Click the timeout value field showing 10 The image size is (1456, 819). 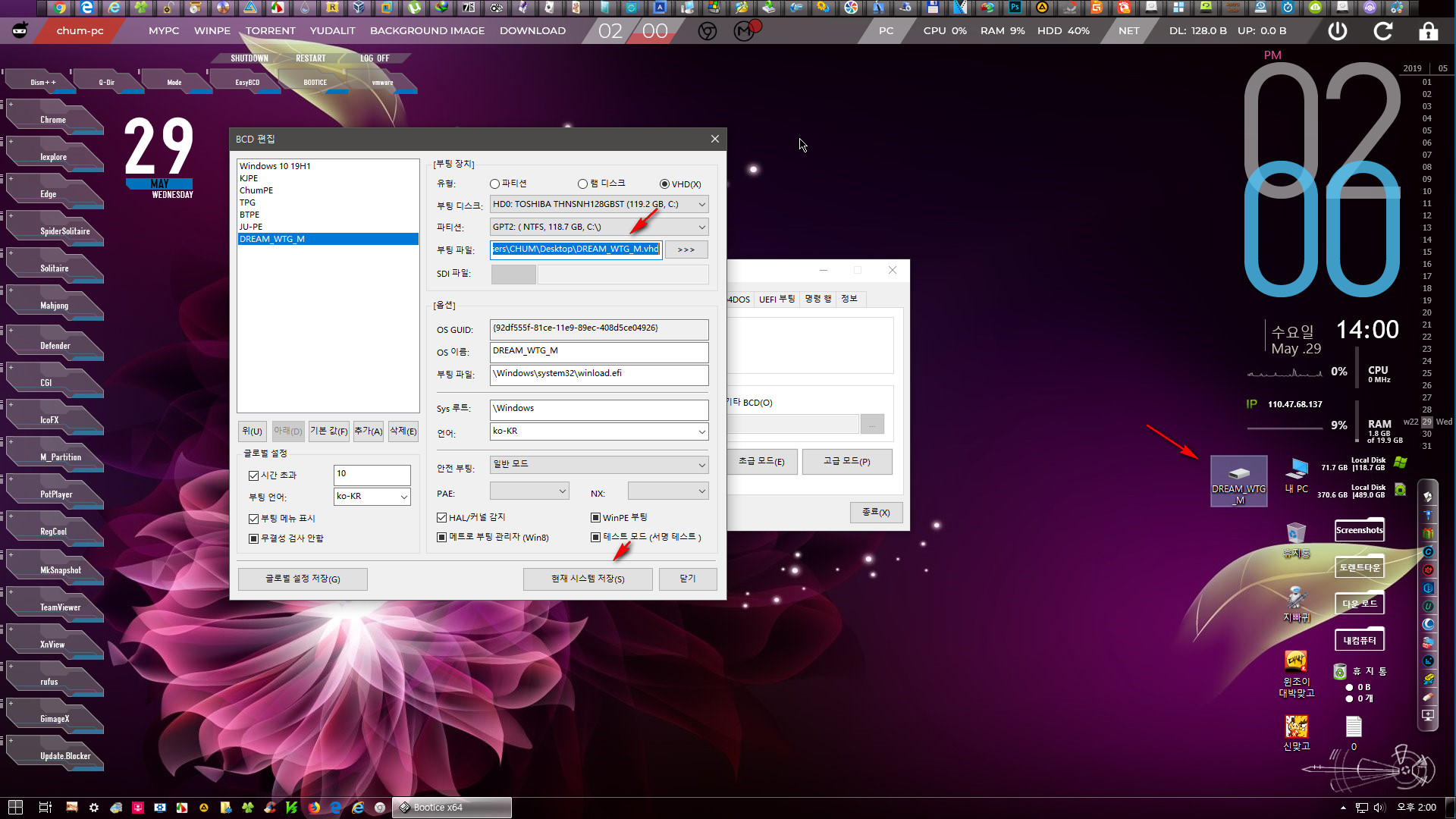(x=372, y=475)
